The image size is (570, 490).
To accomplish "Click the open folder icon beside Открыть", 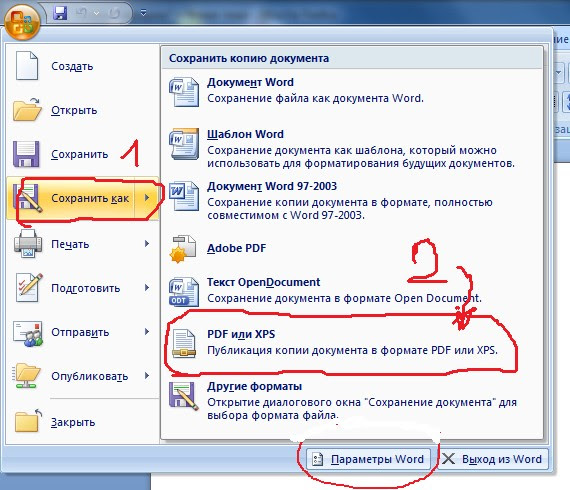I will point(27,109).
